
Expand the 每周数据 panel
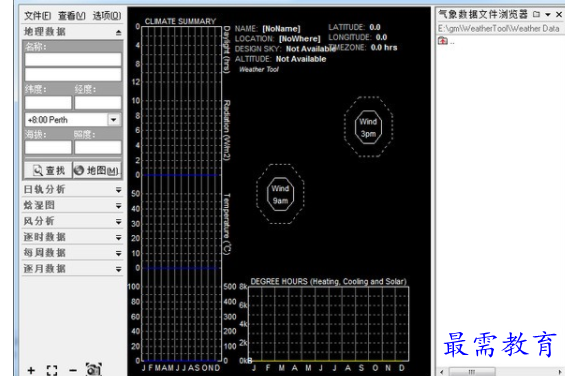[72, 253]
